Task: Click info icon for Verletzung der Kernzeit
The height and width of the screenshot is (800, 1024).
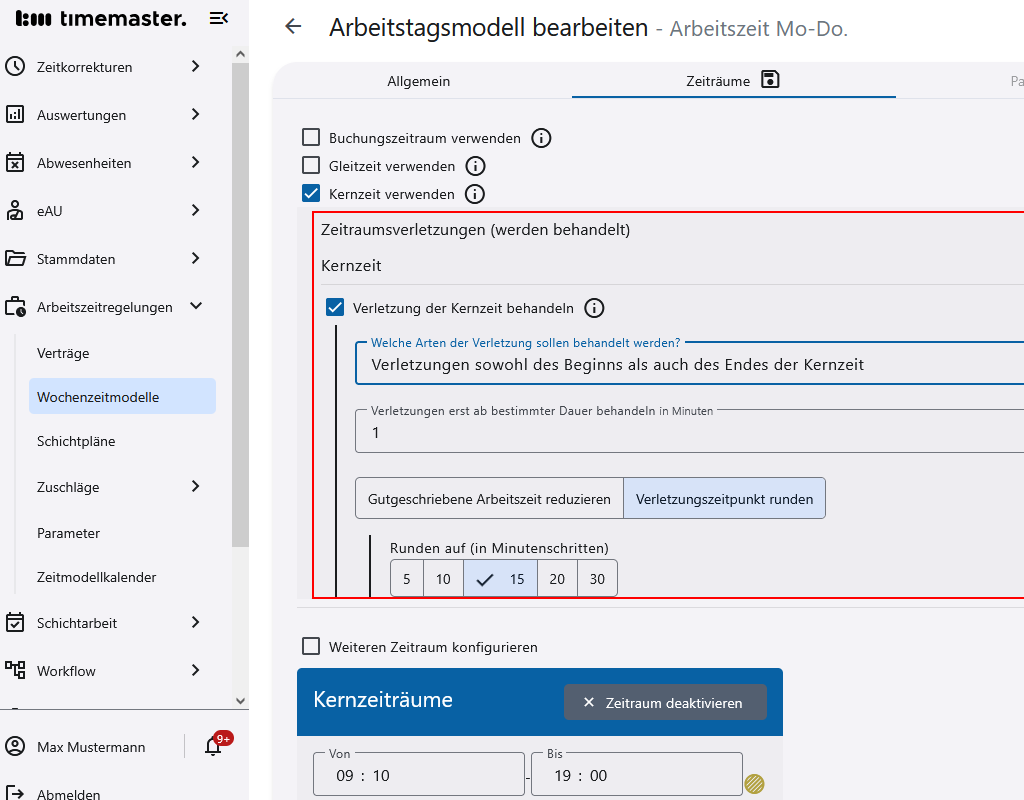Action: (594, 308)
